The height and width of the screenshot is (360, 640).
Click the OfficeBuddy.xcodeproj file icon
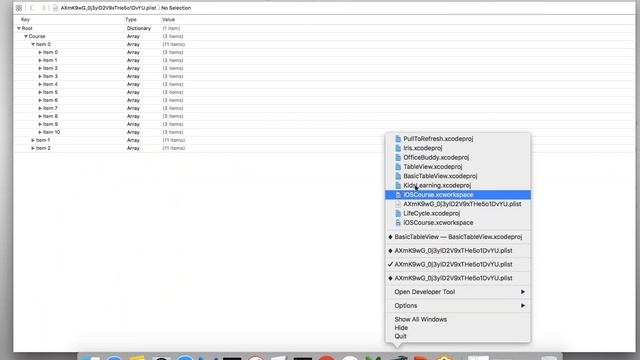(x=398, y=158)
